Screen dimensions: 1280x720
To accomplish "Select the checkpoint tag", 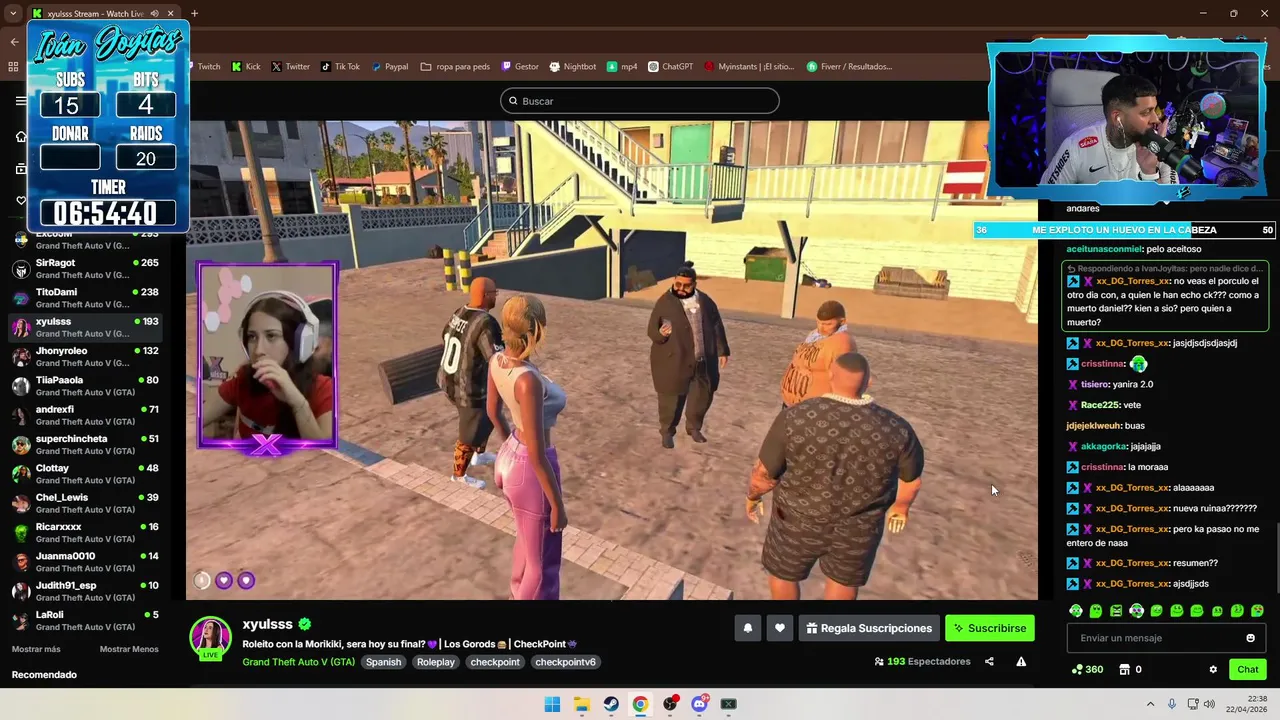I will click(x=495, y=662).
